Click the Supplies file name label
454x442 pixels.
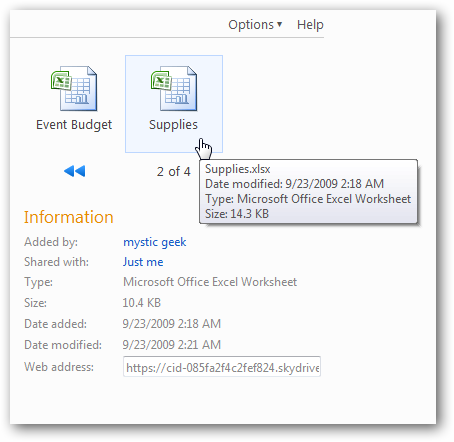(x=173, y=125)
